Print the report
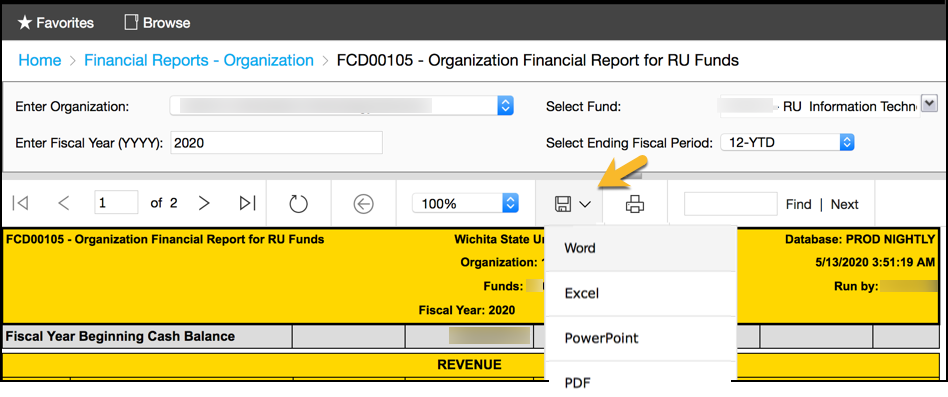This screenshot has height=397, width=948. [x=635, y=204]
